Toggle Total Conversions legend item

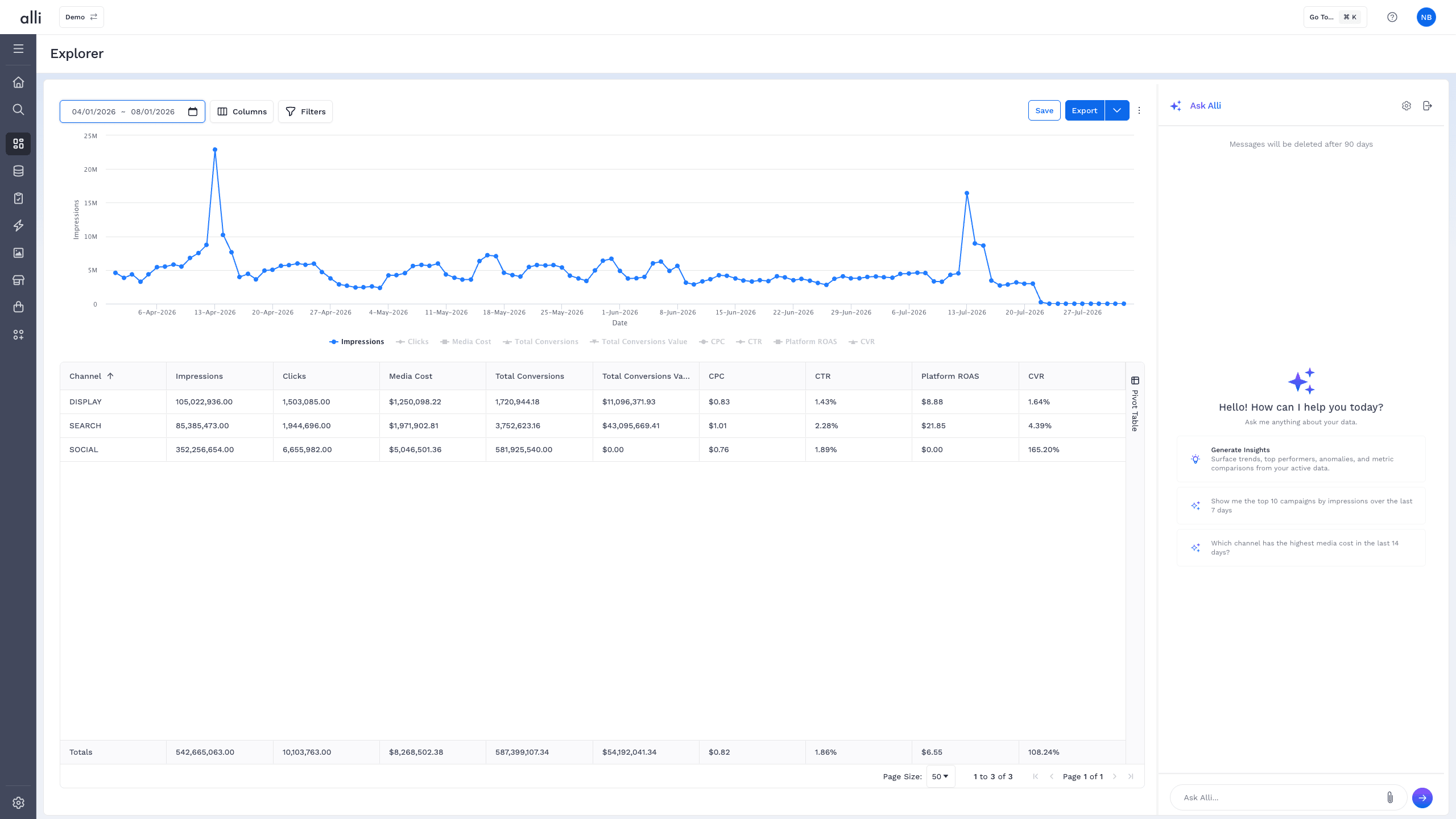click(541, 342)
